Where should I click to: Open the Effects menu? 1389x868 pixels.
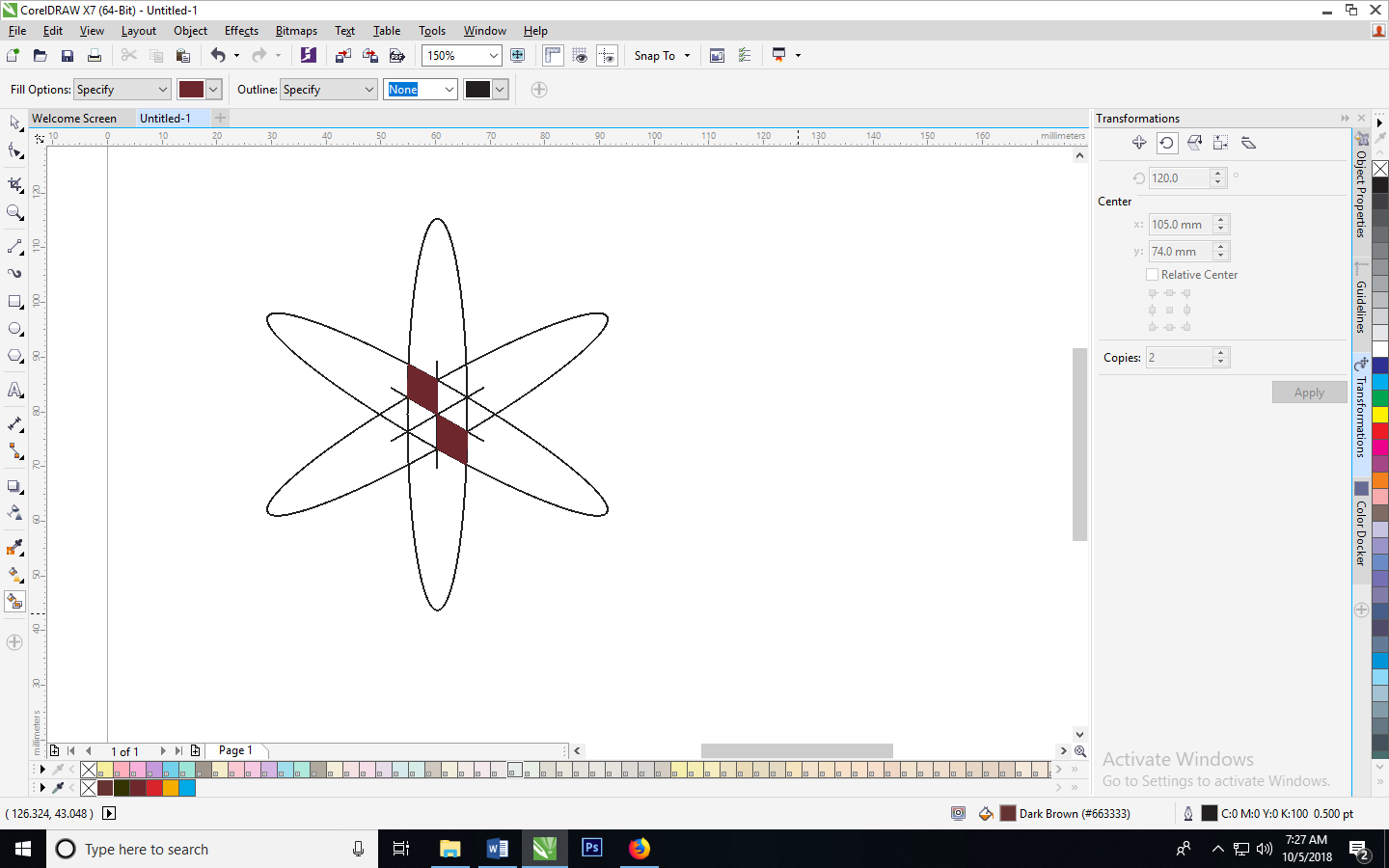click(241, 31)
